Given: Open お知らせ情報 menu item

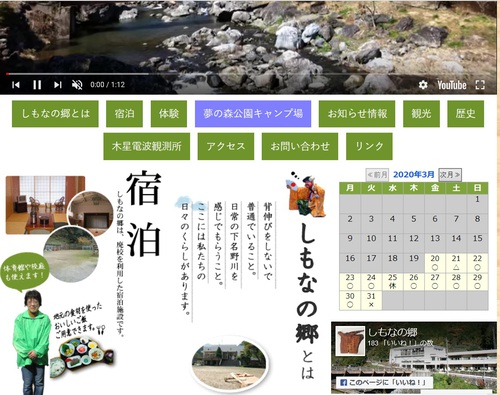Looking at the screenshot, I should pyautogui.click(x=357, y=114).
